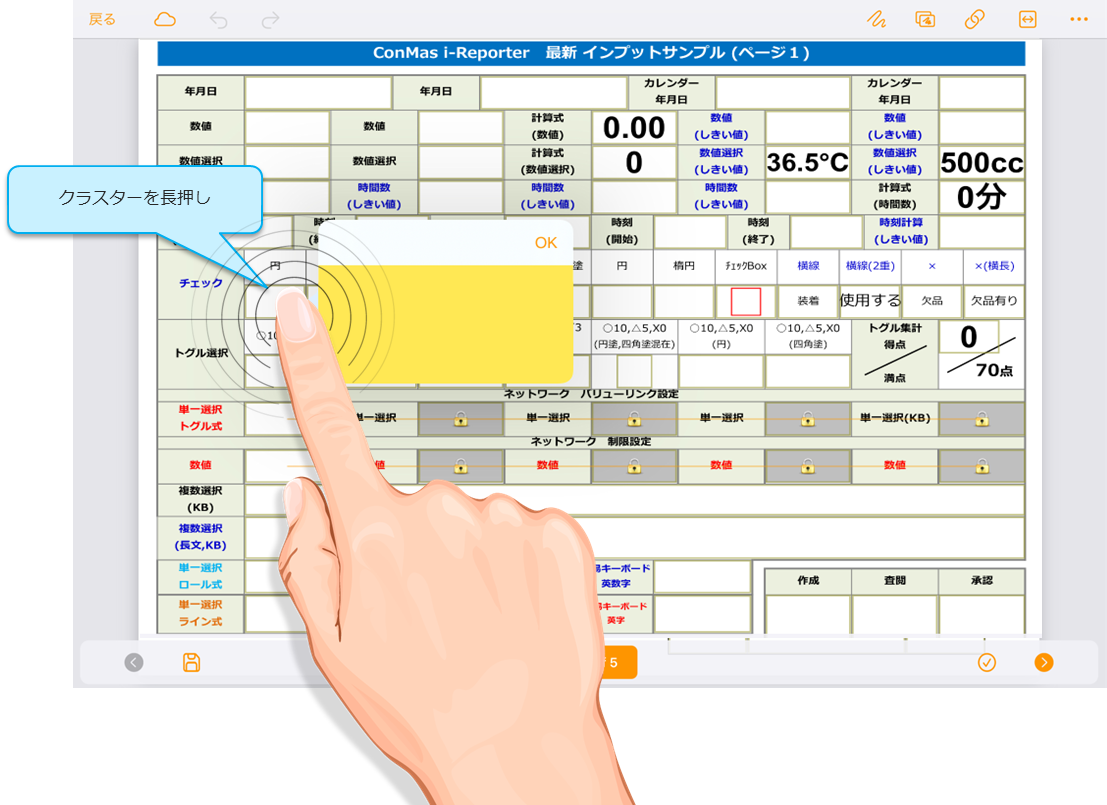Tap the fit-width icon in top bar
The width and height of the screenshot is (1107, 805).
[1027, 19]
